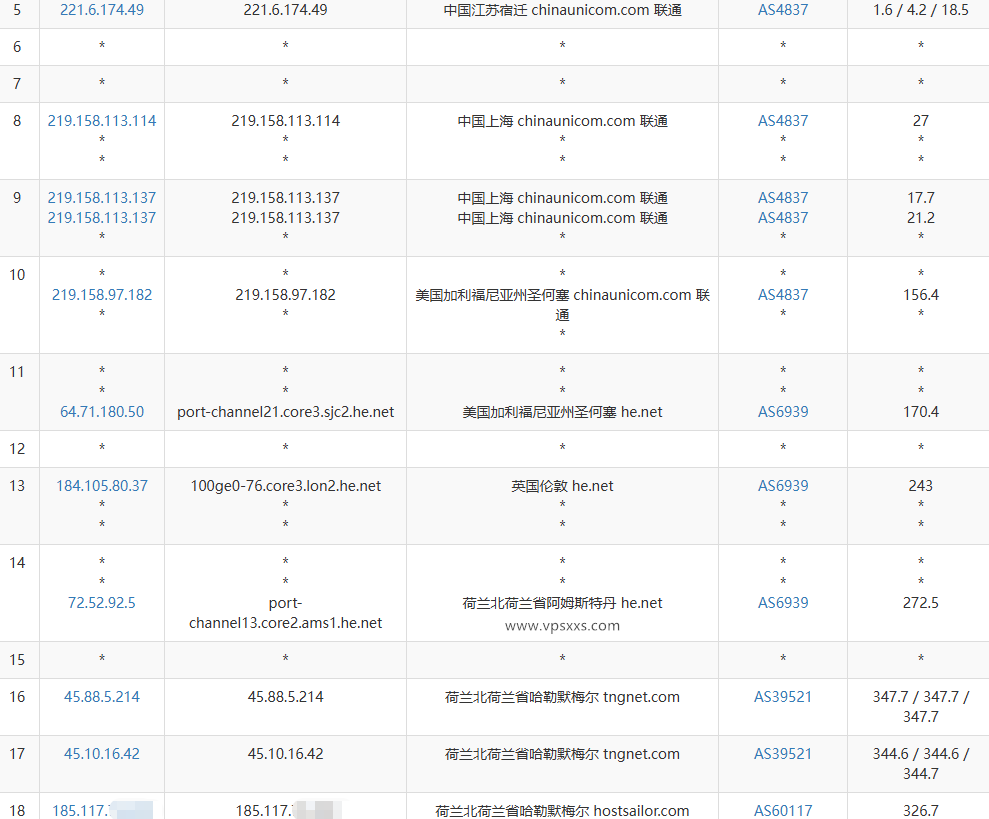989x819 pixels.
Task: Click AS4837 link in hop 5 row
Action: click(783, 10)
